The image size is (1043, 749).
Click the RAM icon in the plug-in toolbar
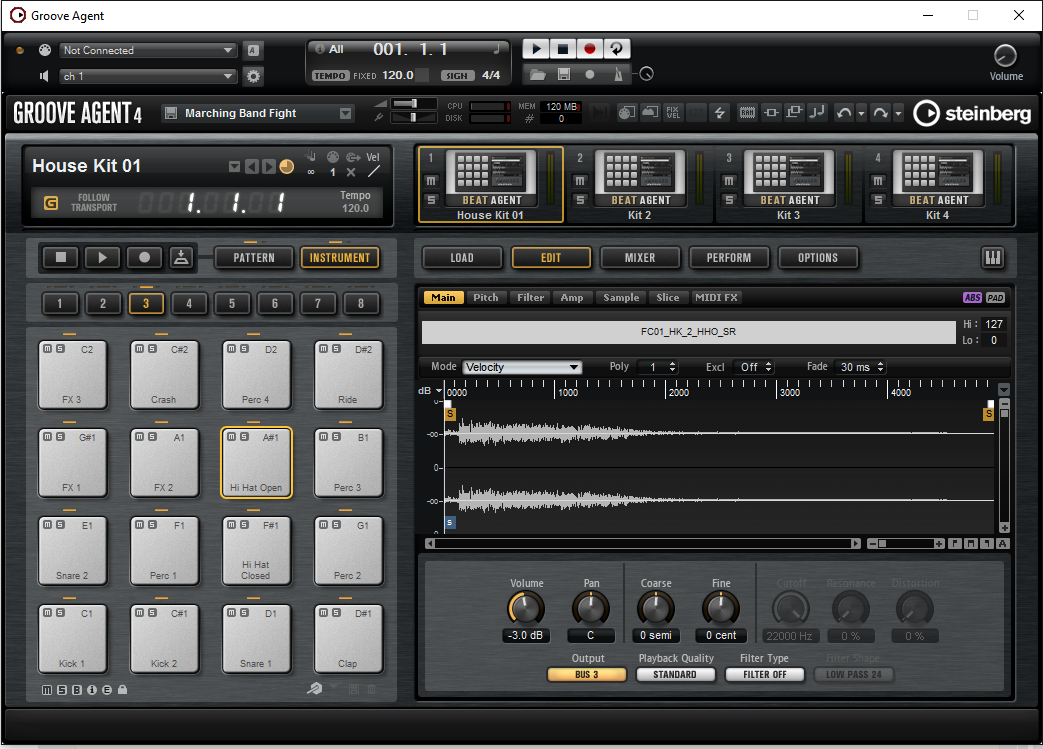click(x=747, y=112)
